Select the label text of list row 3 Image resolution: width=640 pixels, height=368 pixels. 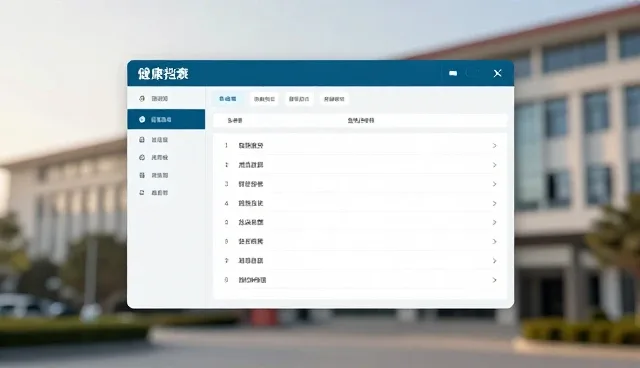pyautogui.click(x=251, y=184)
